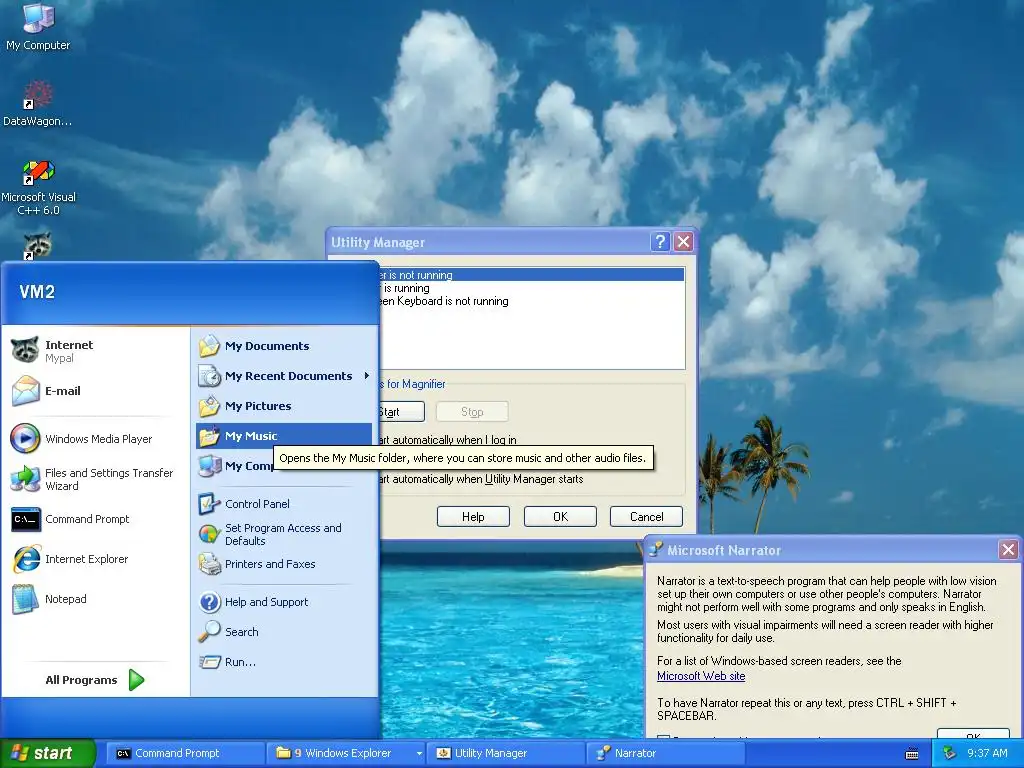Viewport: 1024px width, 768px height.
Task: Expand the Windows Explorer taskbar group arrow
Action: [x=419, y=754]
